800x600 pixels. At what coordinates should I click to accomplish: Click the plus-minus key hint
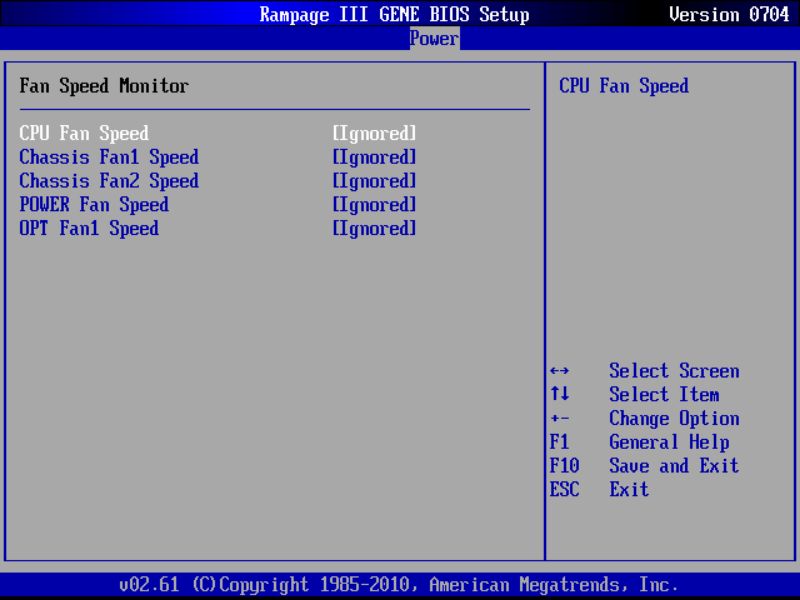pyautogui.click(x=560, y=419)
